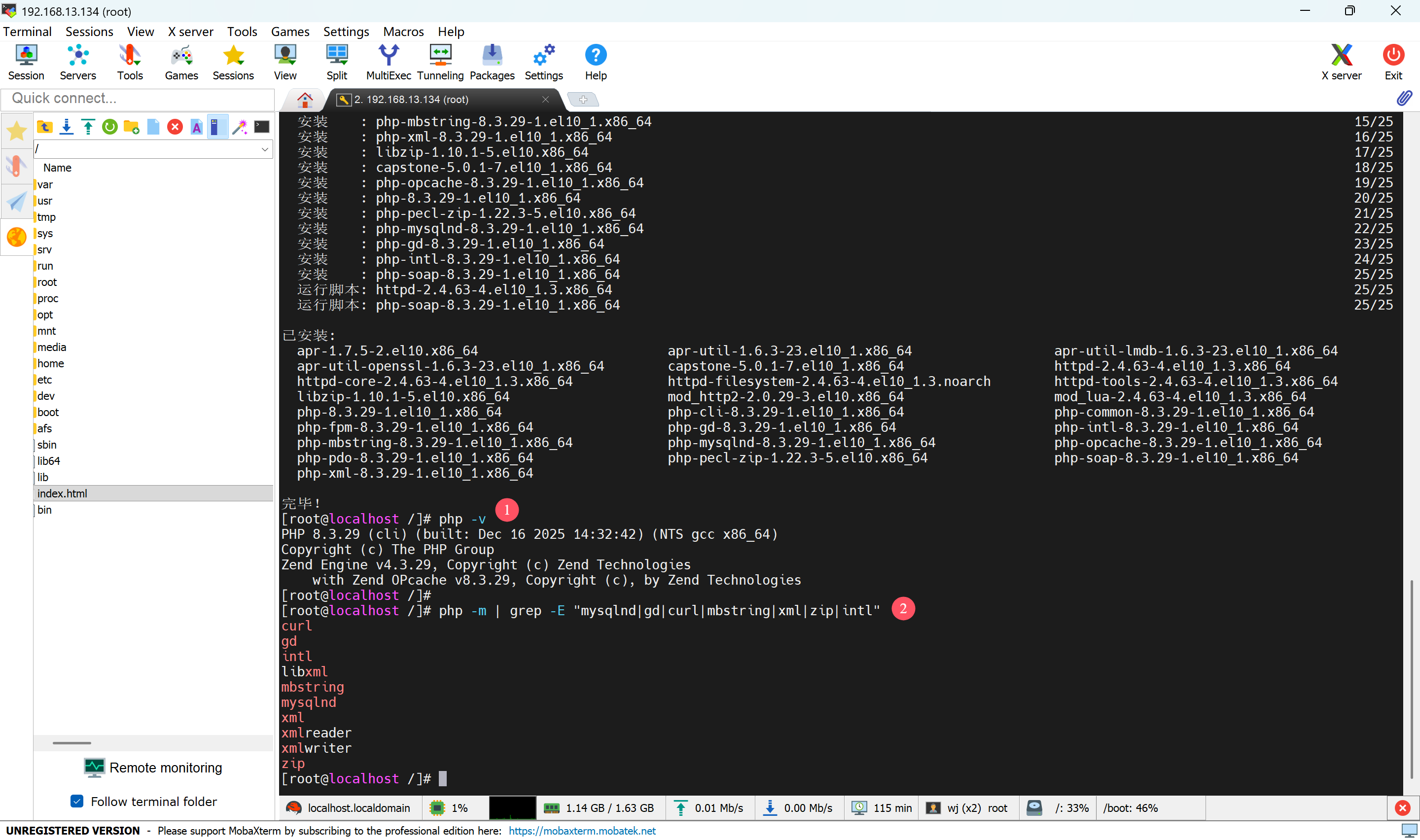
Task: Click the magic wand icon in SFTP toolbar
Action: click(240, 127)
